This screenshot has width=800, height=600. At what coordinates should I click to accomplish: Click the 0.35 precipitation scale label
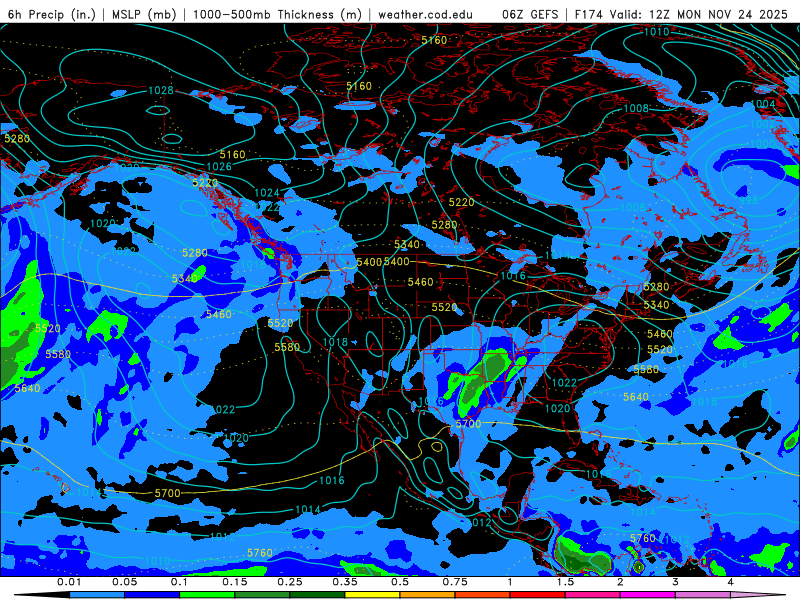click(x=345, y=582)
